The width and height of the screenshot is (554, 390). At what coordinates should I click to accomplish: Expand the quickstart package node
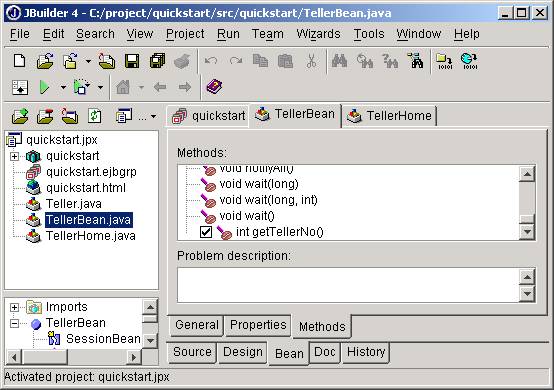click(14, 156)
